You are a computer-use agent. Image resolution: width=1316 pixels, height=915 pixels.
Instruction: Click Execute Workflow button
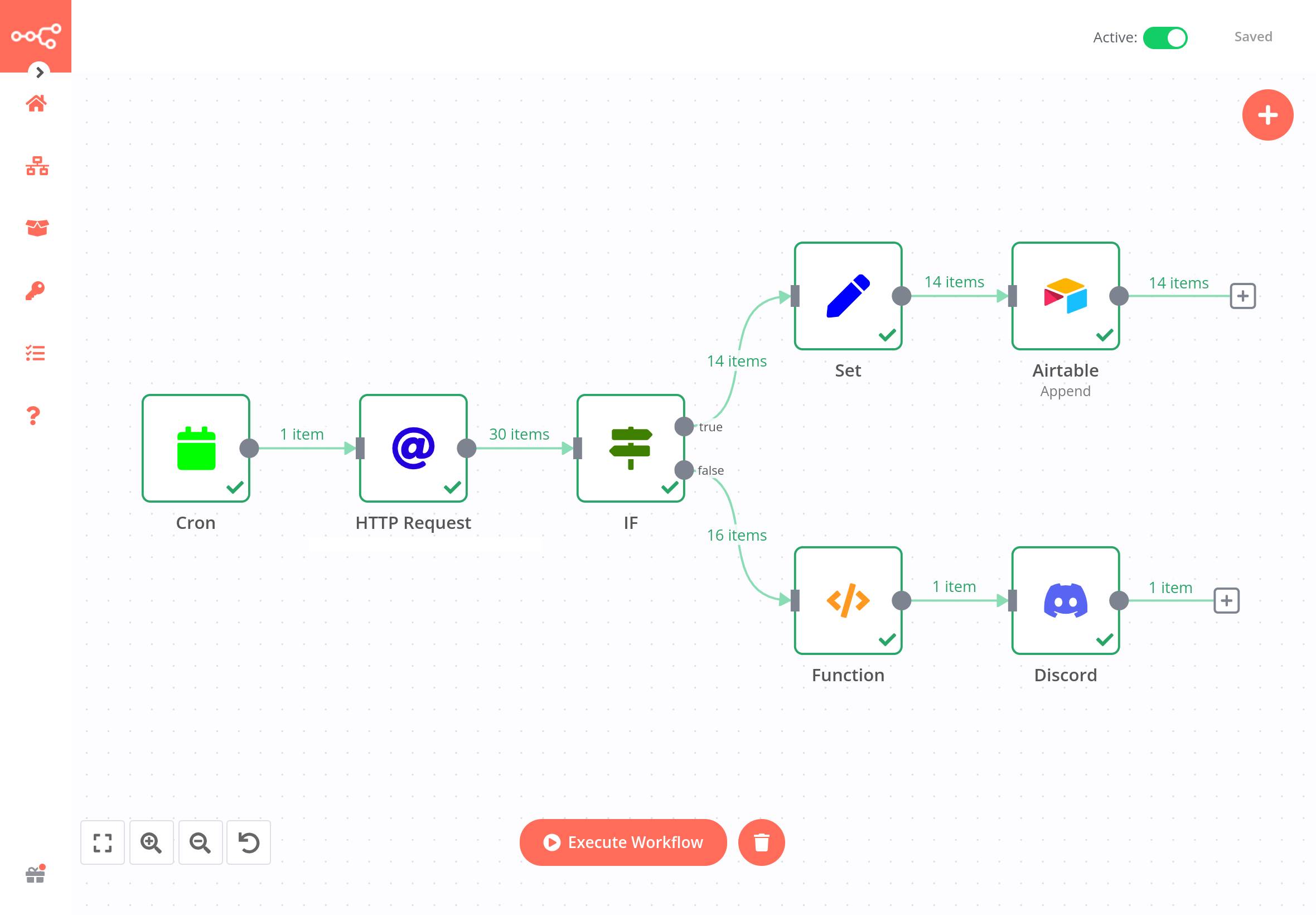click(x=622, y=841)
